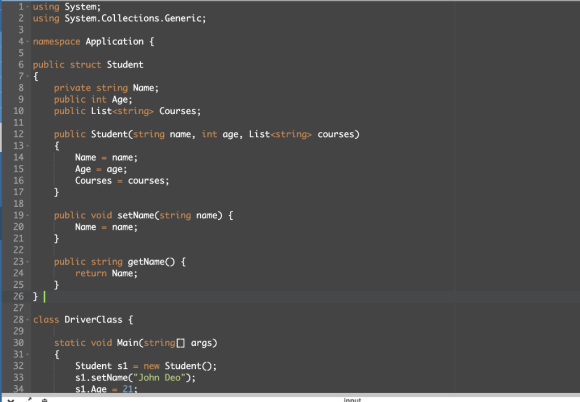Click the closing brace on line 25
The image size is (580, 402).
tap(56, 285)
